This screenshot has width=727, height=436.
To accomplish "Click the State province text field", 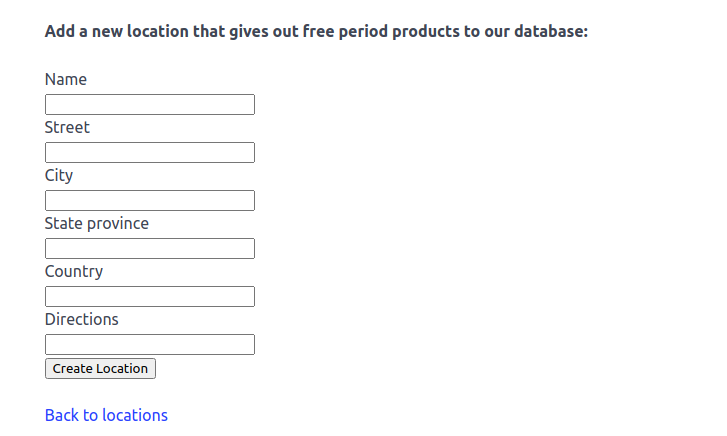I will point(150,248).
